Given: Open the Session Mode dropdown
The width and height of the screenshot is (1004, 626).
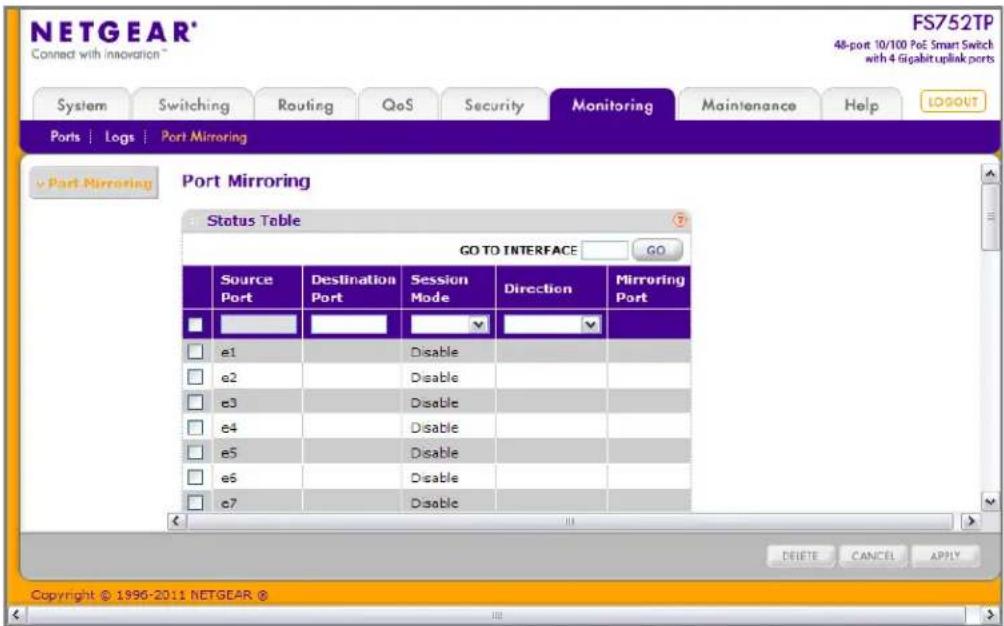Looking at the screenshot, I should point(449,325).
